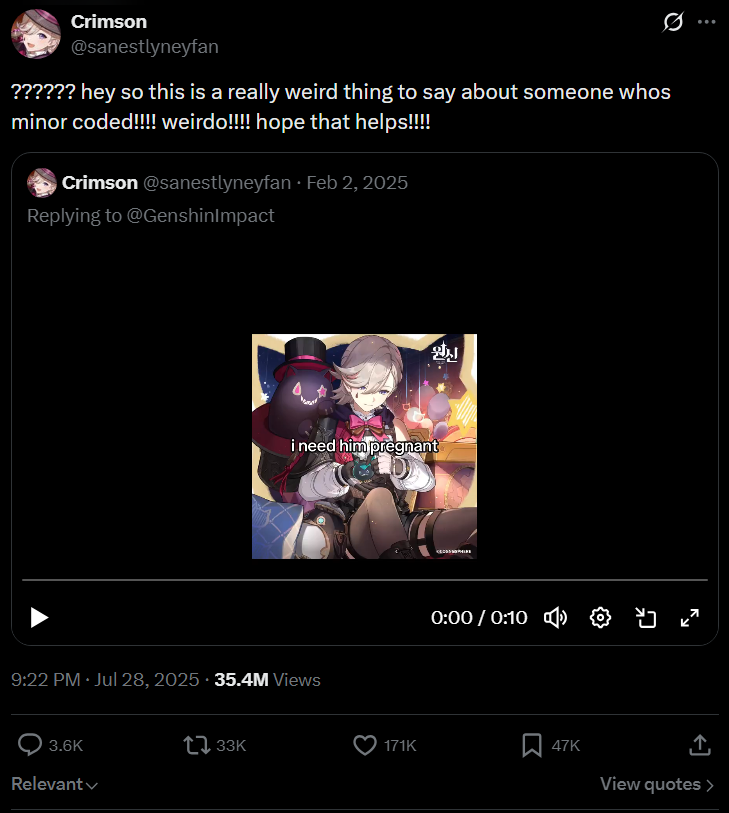Like the post with the heart icon
This screenshot has height=813, width=729.
[365, 745]
